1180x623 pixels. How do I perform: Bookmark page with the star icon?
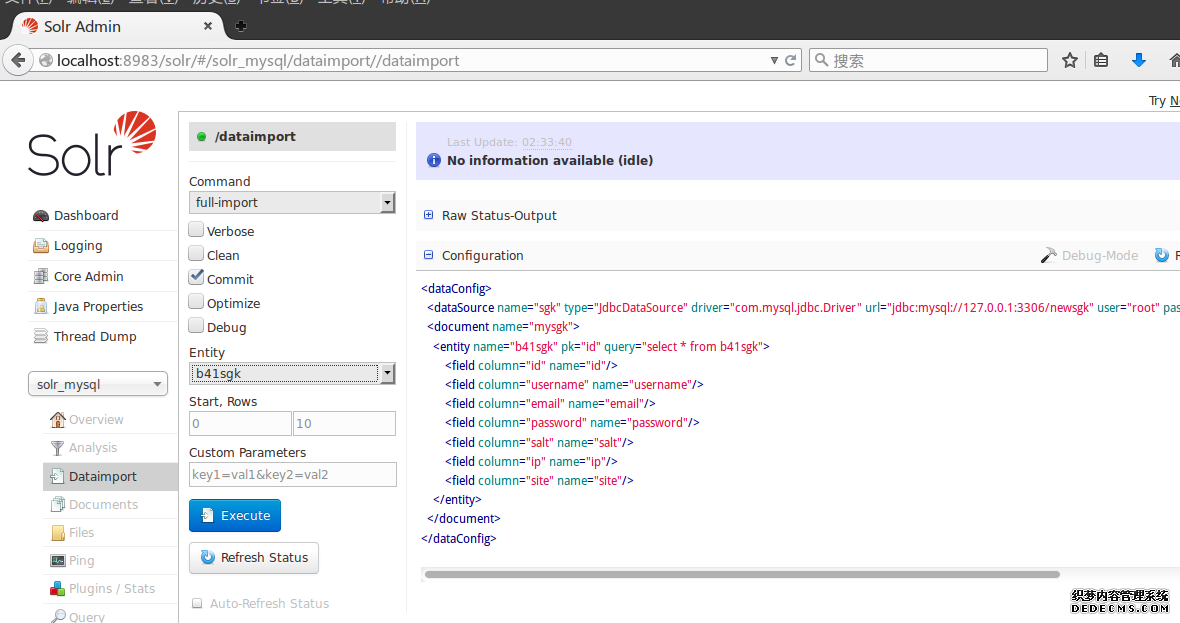click(1070, 61)
